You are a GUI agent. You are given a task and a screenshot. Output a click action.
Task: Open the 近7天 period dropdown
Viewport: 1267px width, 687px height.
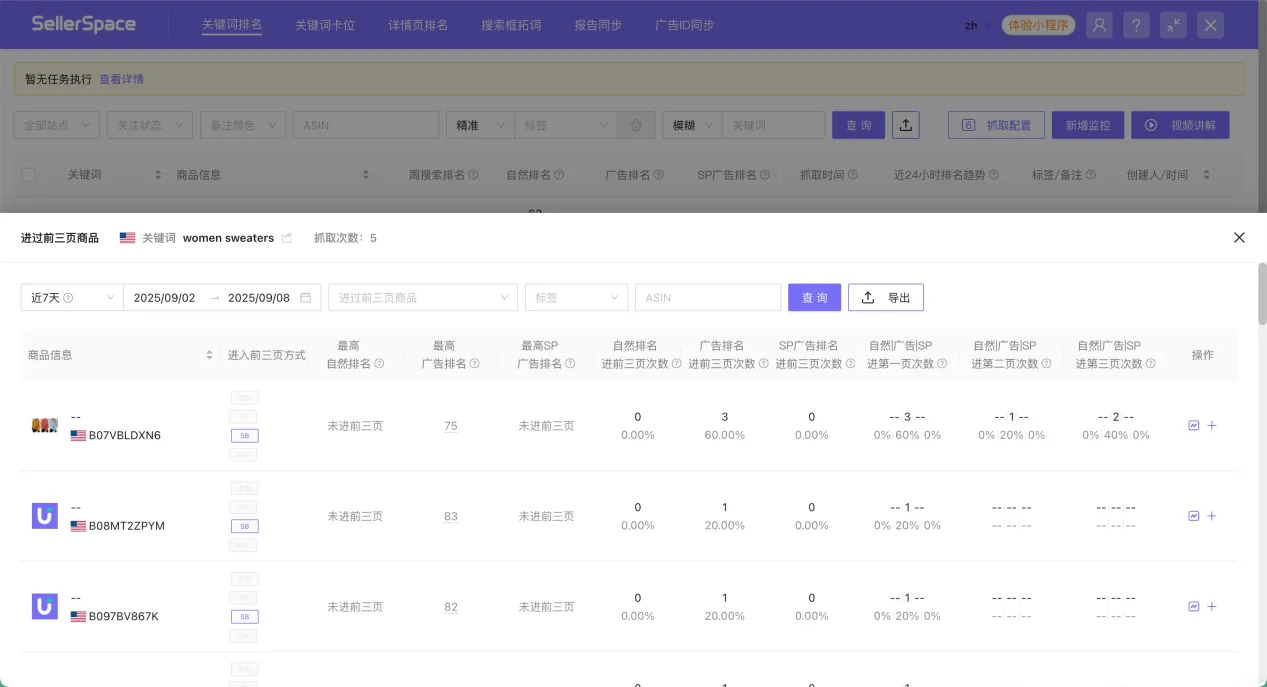point(72,298)
